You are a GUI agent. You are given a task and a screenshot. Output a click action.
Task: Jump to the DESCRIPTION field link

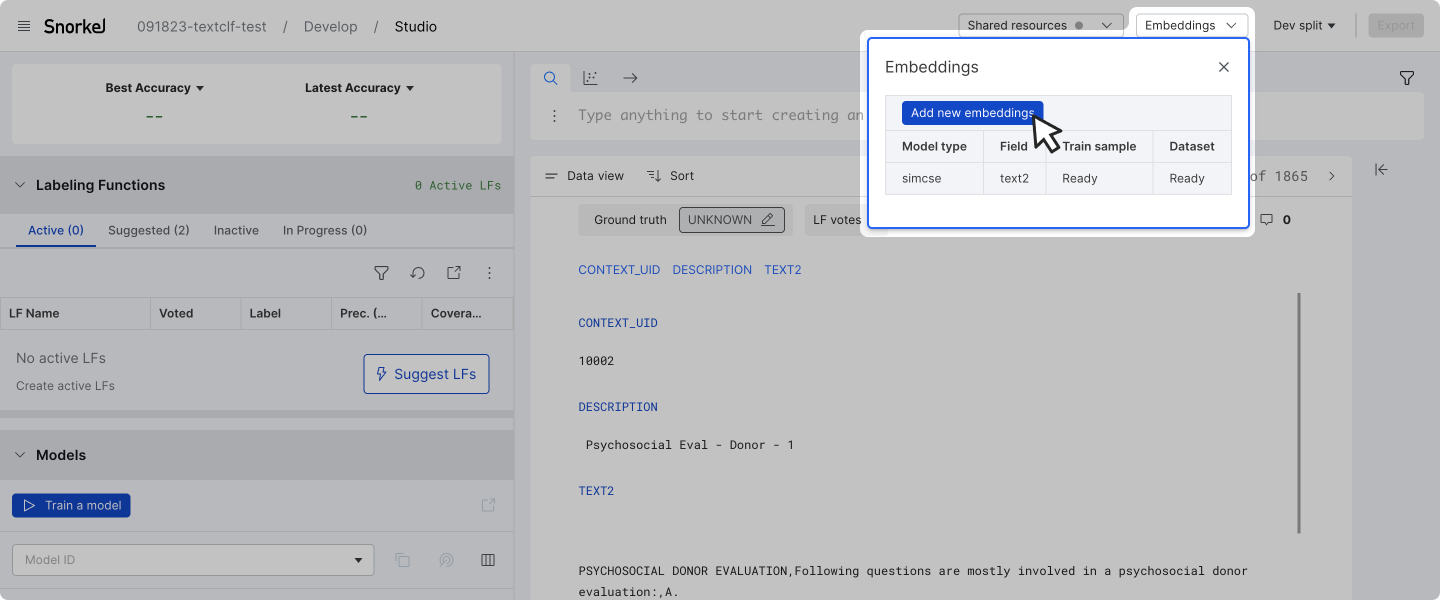[712, 270]
